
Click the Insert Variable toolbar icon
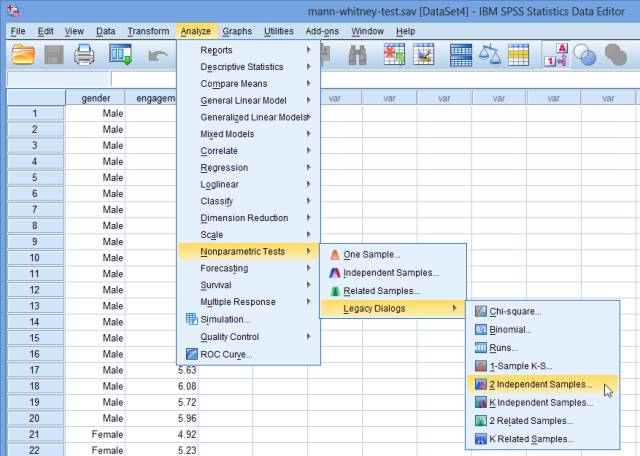[424, 54]
